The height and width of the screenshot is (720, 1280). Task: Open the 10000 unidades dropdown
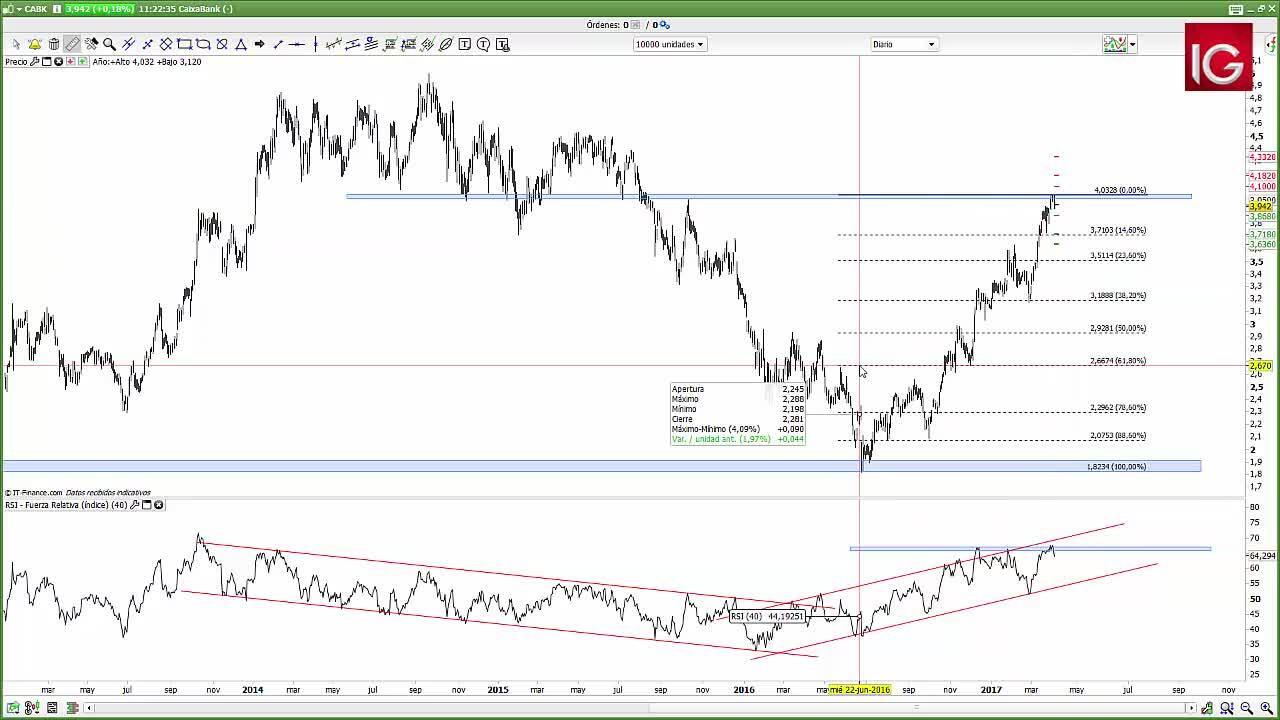point(669,44)
